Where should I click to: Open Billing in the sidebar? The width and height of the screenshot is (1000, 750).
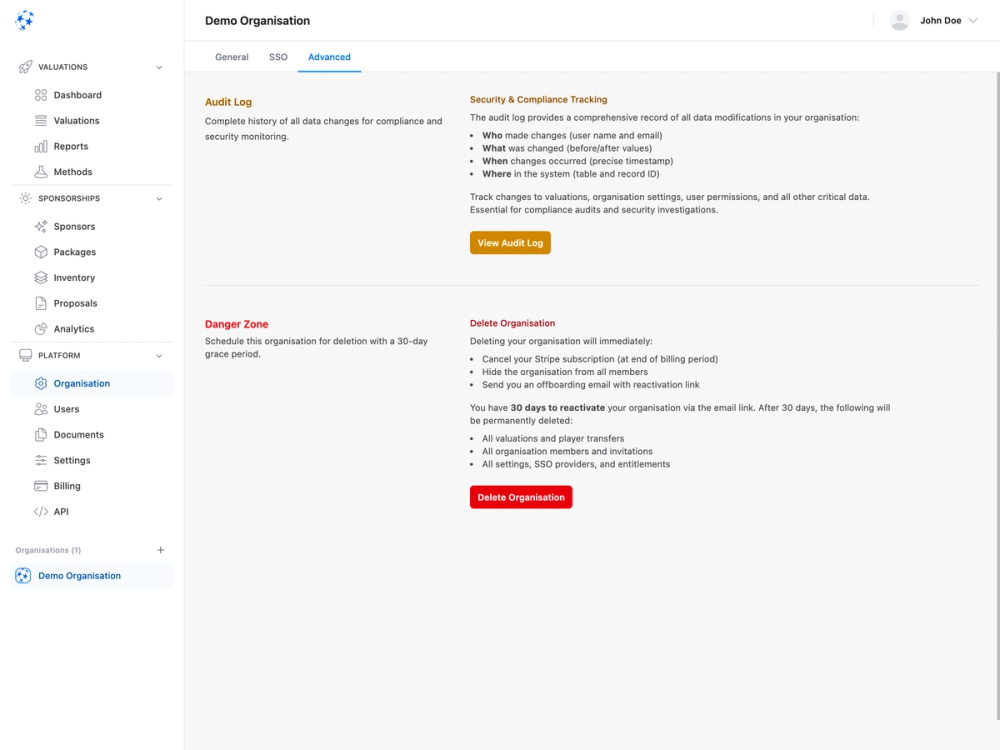tap(92, 486)
